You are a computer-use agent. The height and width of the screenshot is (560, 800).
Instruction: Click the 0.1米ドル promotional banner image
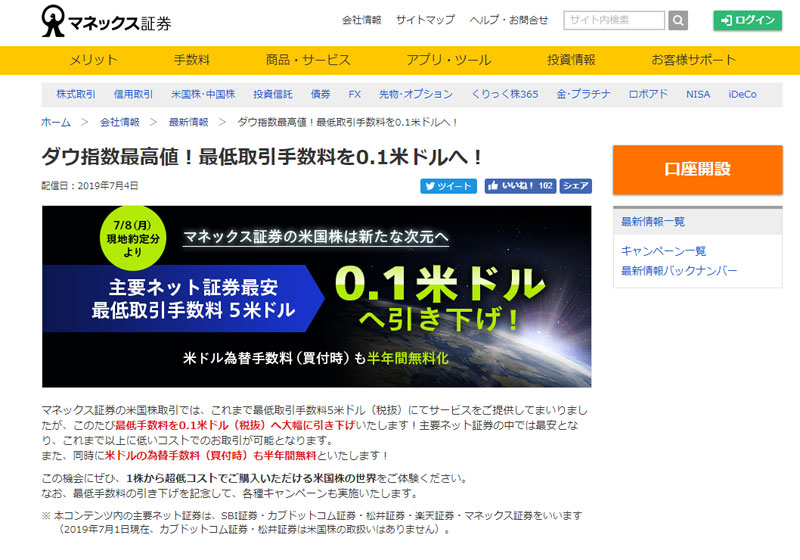316,296
